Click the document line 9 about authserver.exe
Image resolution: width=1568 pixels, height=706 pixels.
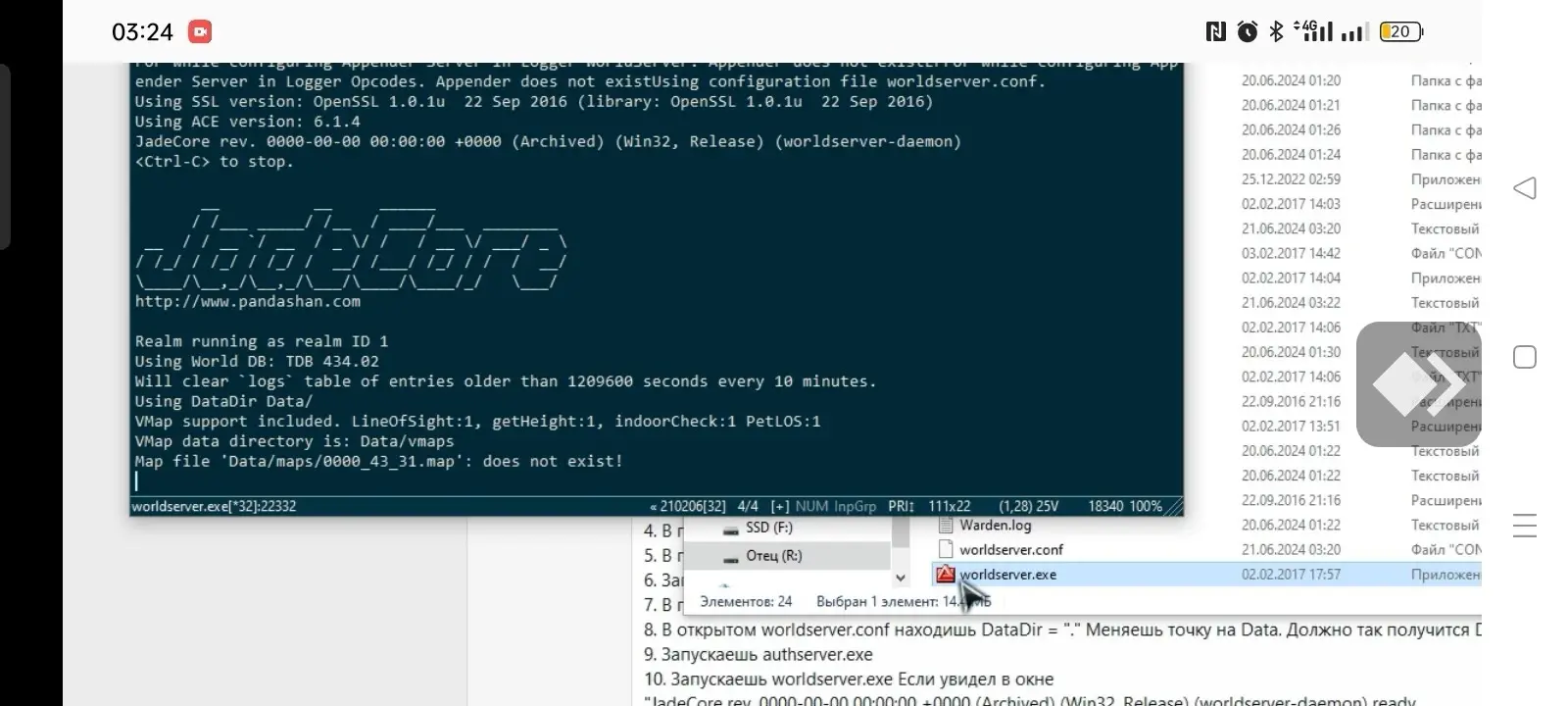pos(758,654)
